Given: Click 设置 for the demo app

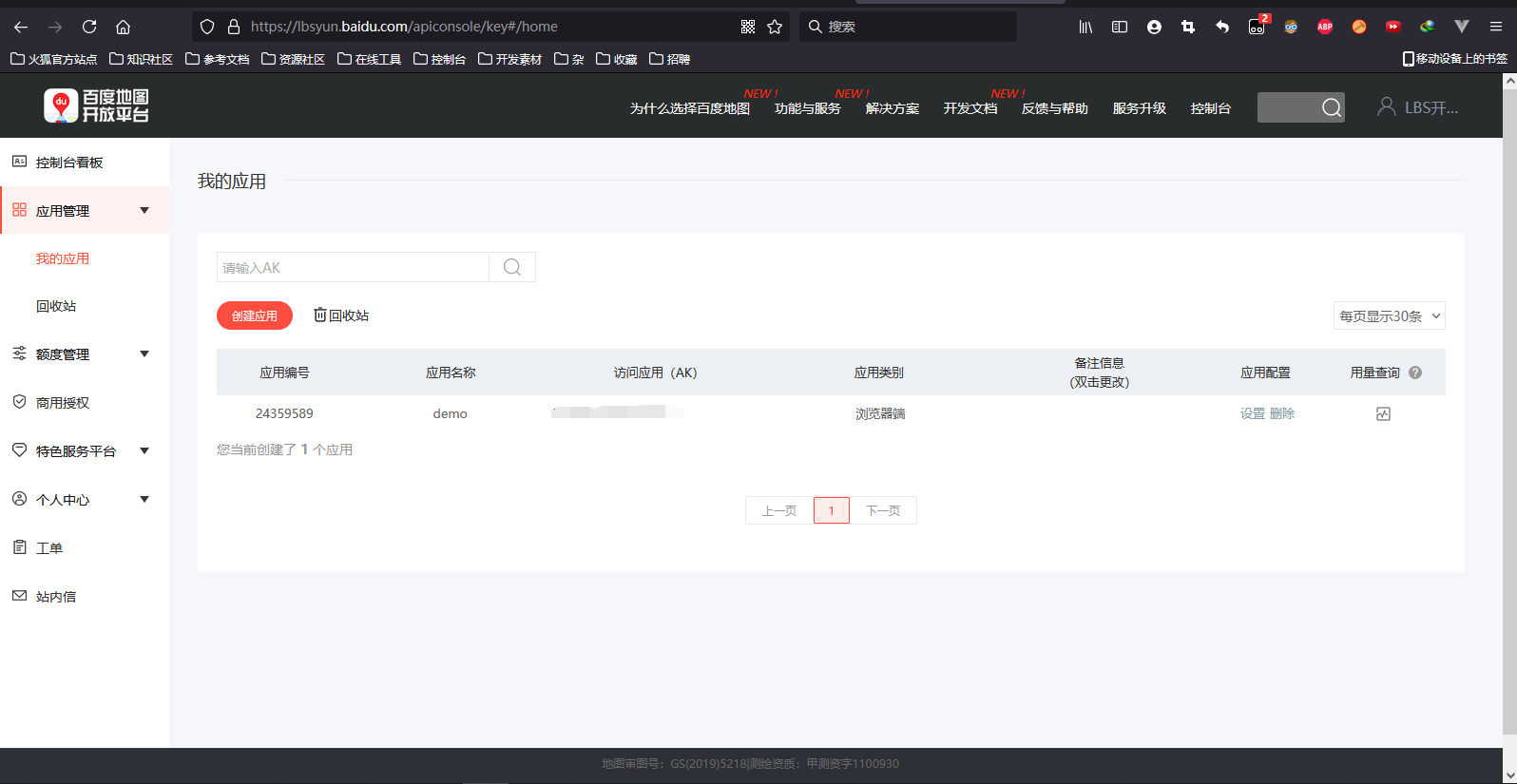Looking at the screenshot, I should tap(1253, 413).
